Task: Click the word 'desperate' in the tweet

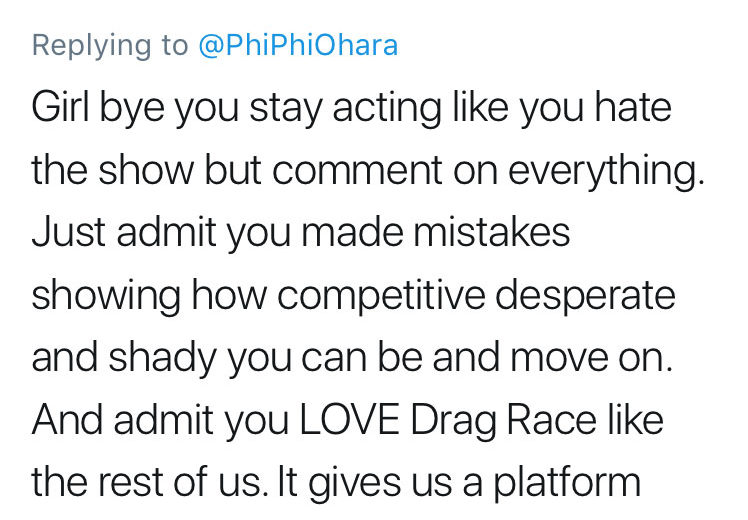Action: pos(585,297)
